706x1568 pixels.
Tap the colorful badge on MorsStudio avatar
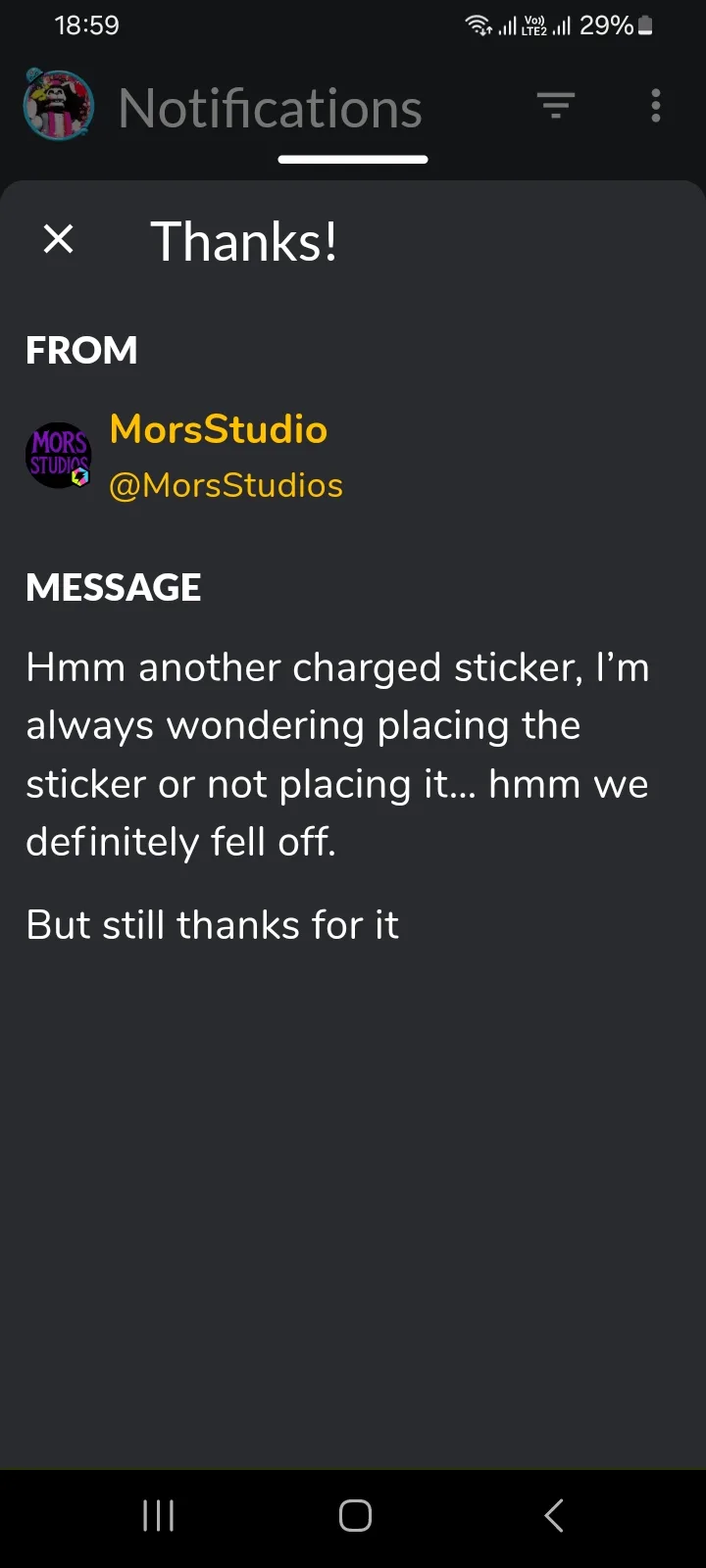[x=80, y=476]
